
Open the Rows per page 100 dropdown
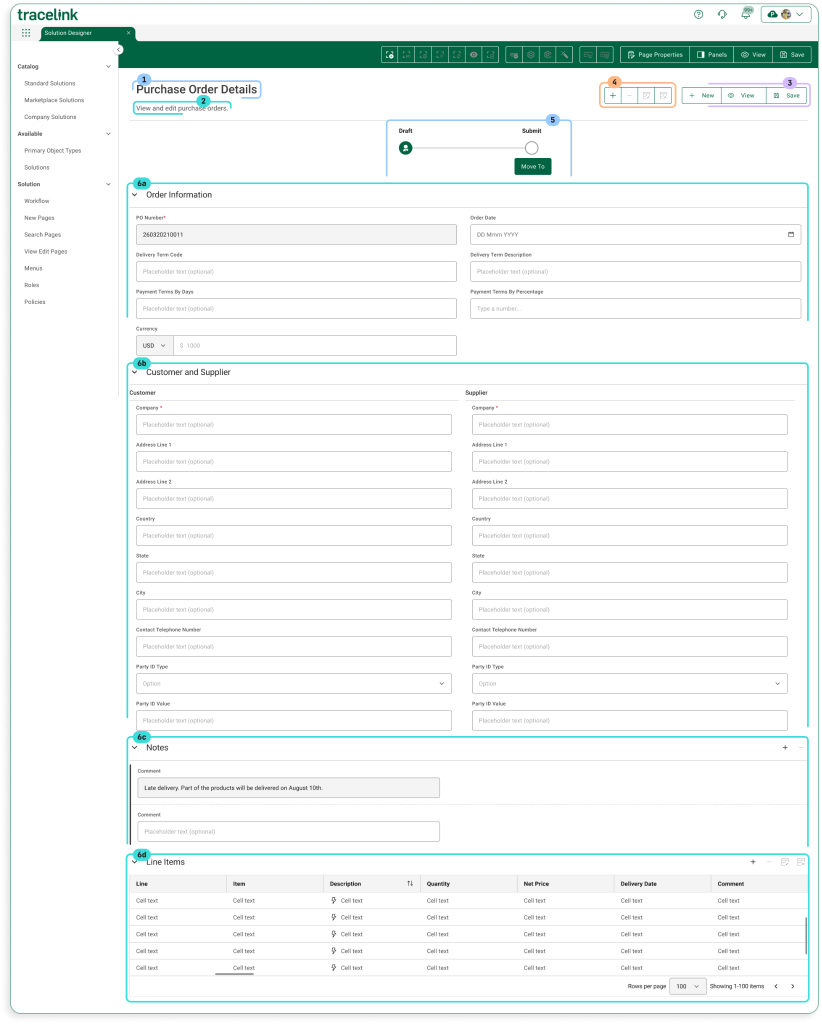pos(688,986)
